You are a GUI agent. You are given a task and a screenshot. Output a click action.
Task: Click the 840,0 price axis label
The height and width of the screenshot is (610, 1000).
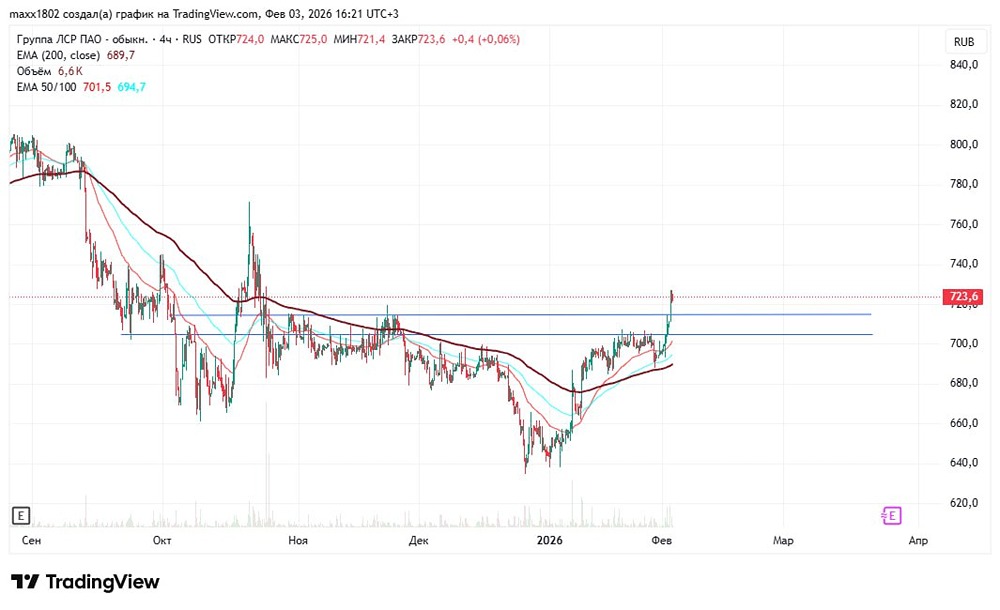[x=964, y=64]
